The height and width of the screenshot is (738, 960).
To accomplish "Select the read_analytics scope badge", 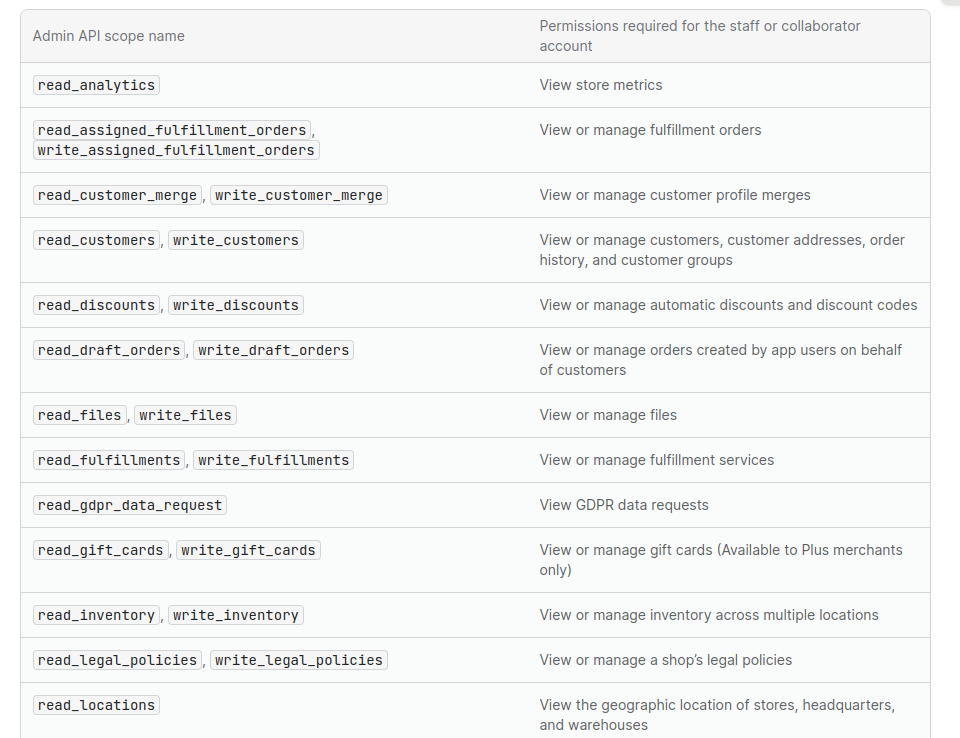I will (95, 85).
